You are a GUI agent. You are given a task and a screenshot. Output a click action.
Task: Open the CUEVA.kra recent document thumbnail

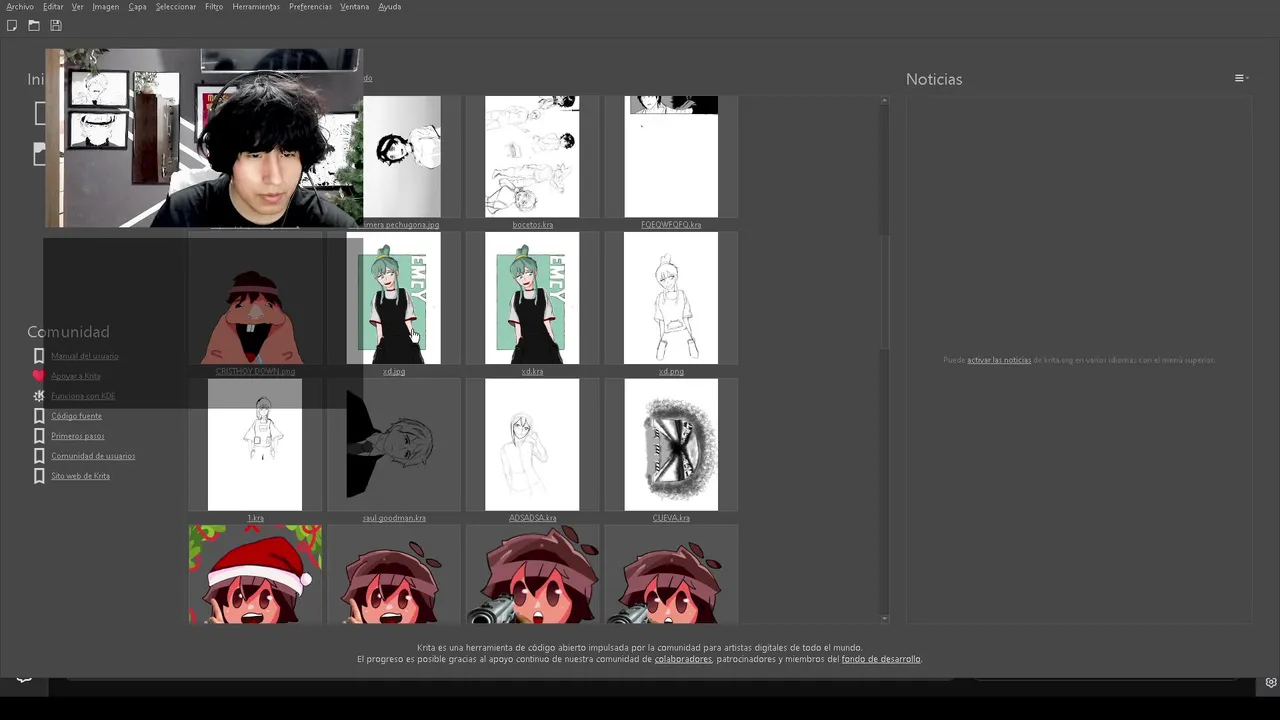[671, 444]
